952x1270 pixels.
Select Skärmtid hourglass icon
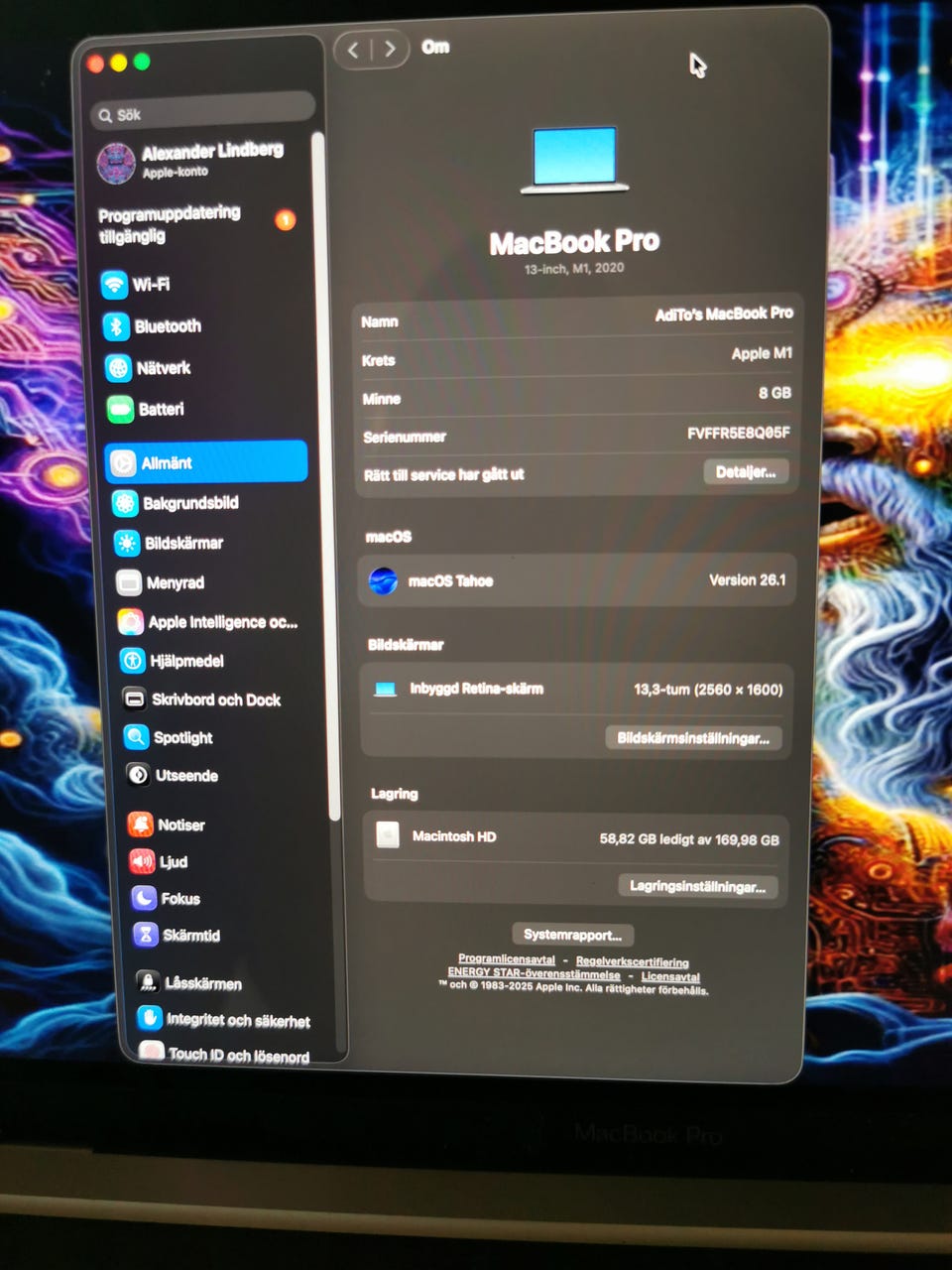point(147,935)
